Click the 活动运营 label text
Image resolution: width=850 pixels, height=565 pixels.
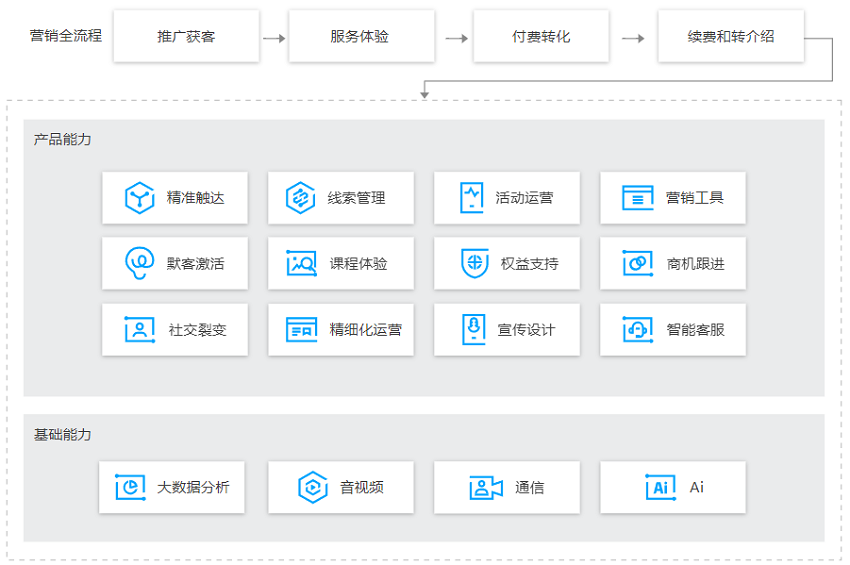point(524,198)
